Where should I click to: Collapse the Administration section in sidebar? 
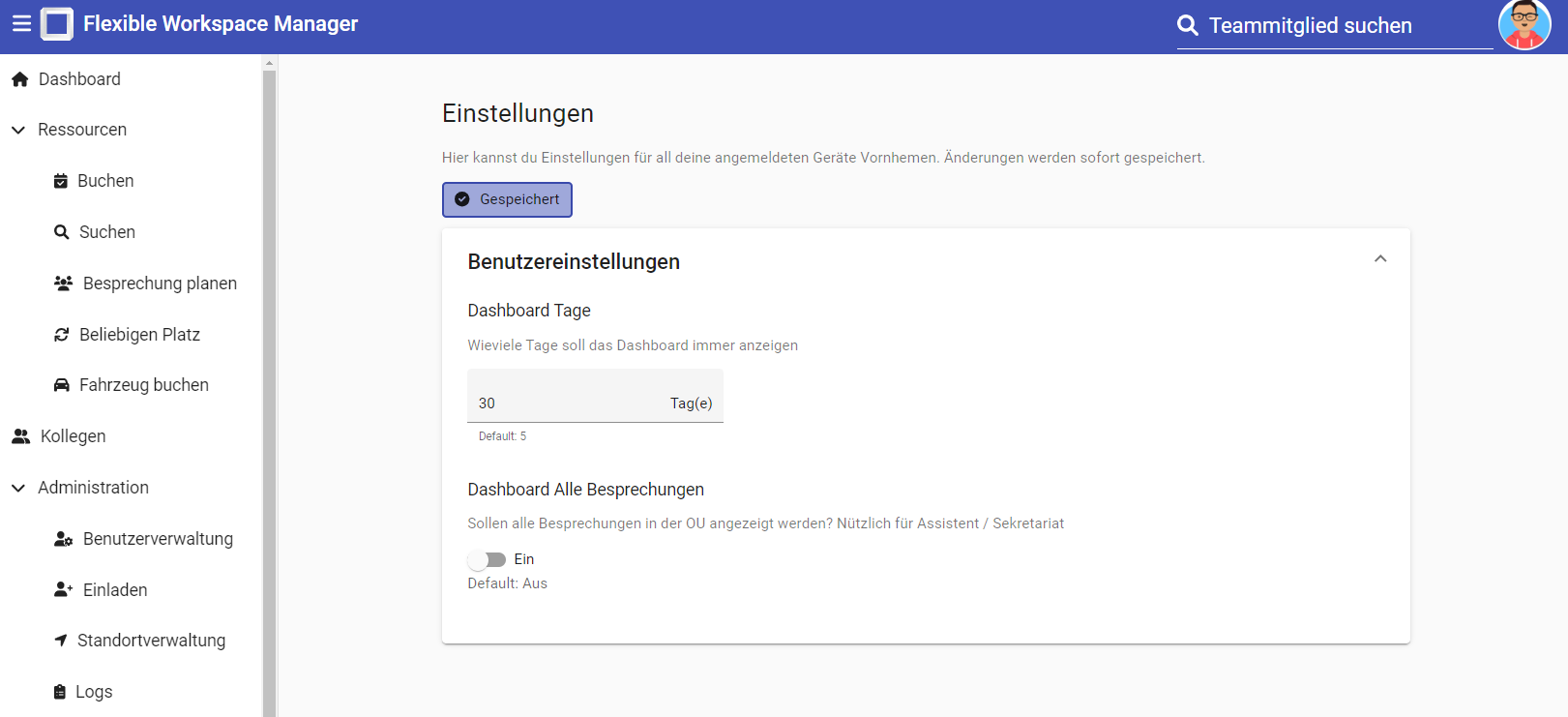pos(18,488)
